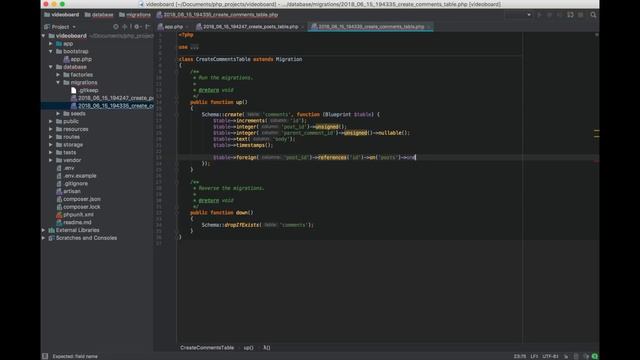Click the Run triangle in the toolbar

pos(539,15)
